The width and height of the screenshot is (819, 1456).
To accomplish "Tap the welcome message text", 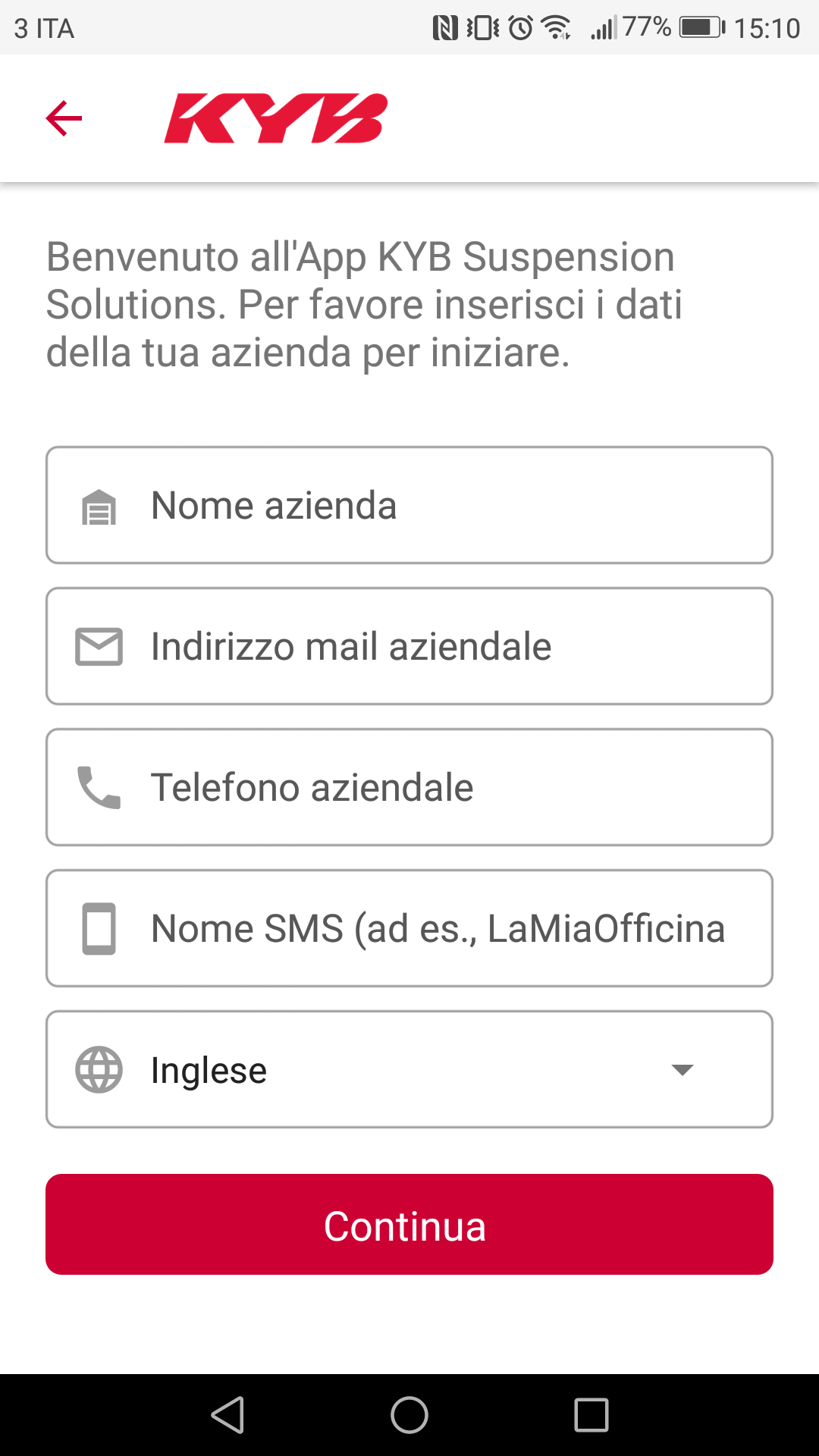I will [364, 304].
